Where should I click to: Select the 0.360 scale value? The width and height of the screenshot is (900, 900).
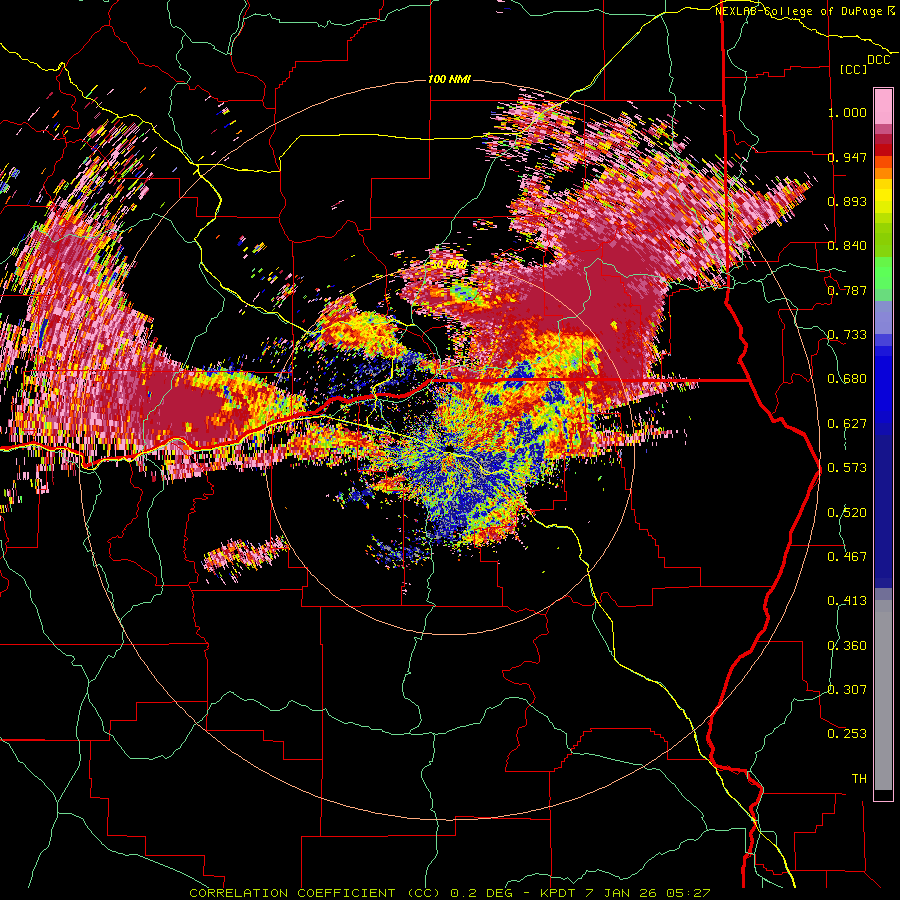tap(847, 646)
